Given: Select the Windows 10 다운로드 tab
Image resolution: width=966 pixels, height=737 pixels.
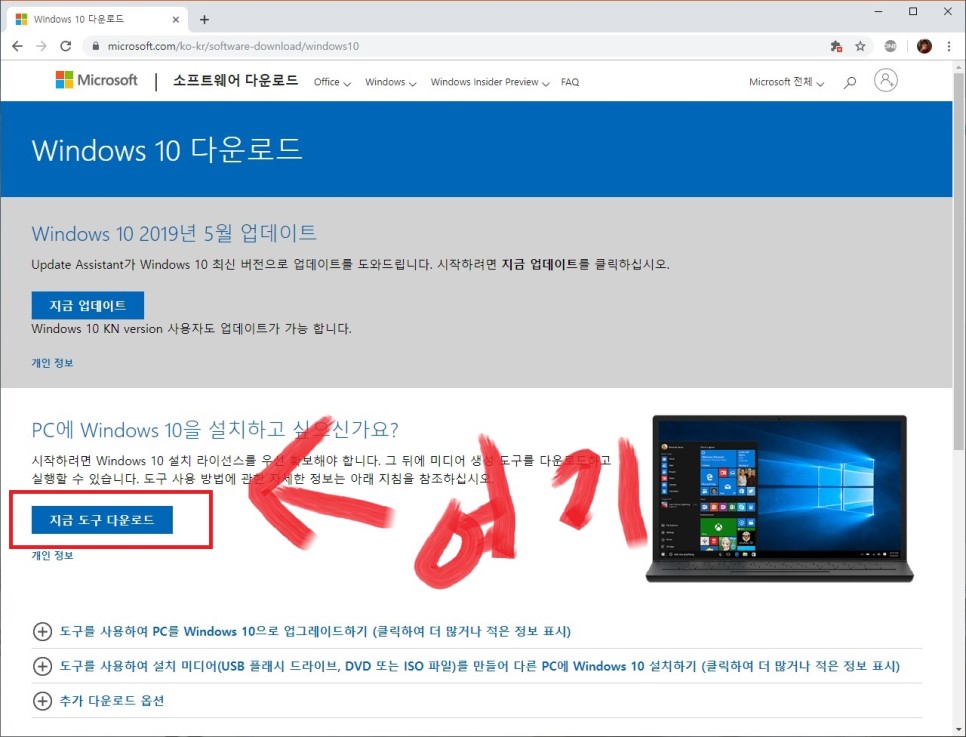Looking at the screenshot, I should [95, 20].
